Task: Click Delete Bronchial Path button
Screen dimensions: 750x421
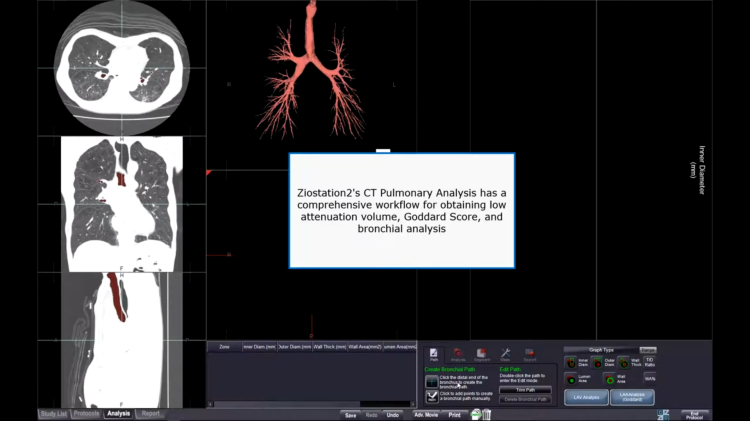Action: click(525, 399)
